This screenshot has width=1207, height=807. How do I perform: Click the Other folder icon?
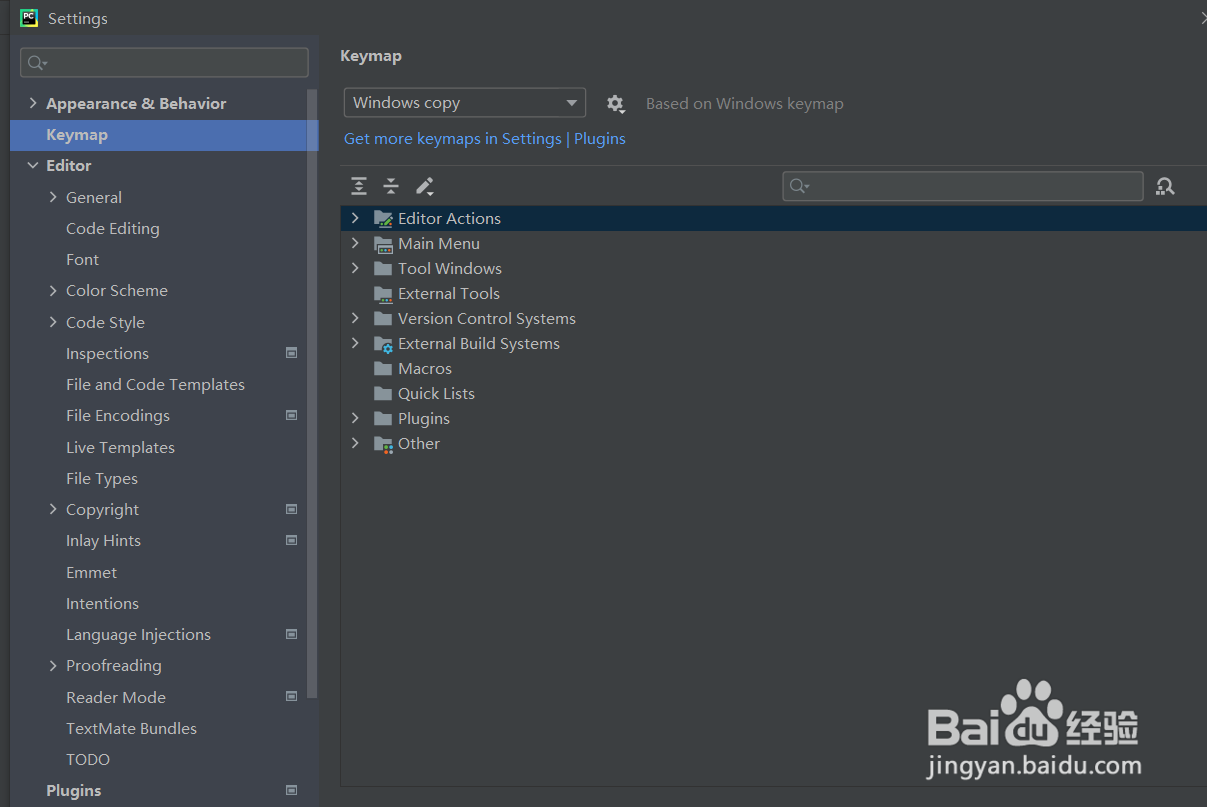point(383,444)
